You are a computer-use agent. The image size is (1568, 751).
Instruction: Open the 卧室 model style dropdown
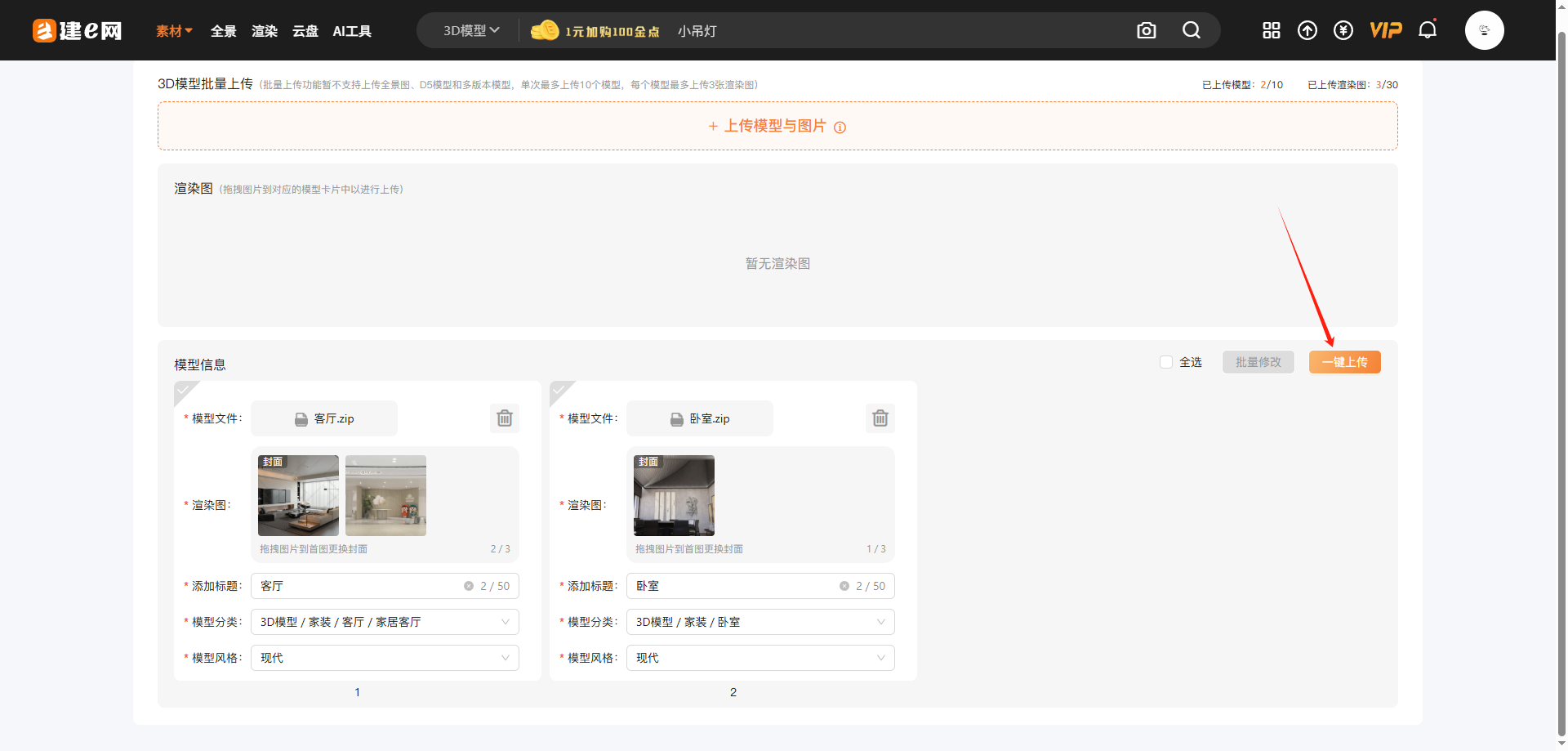(x=759, y=658)
